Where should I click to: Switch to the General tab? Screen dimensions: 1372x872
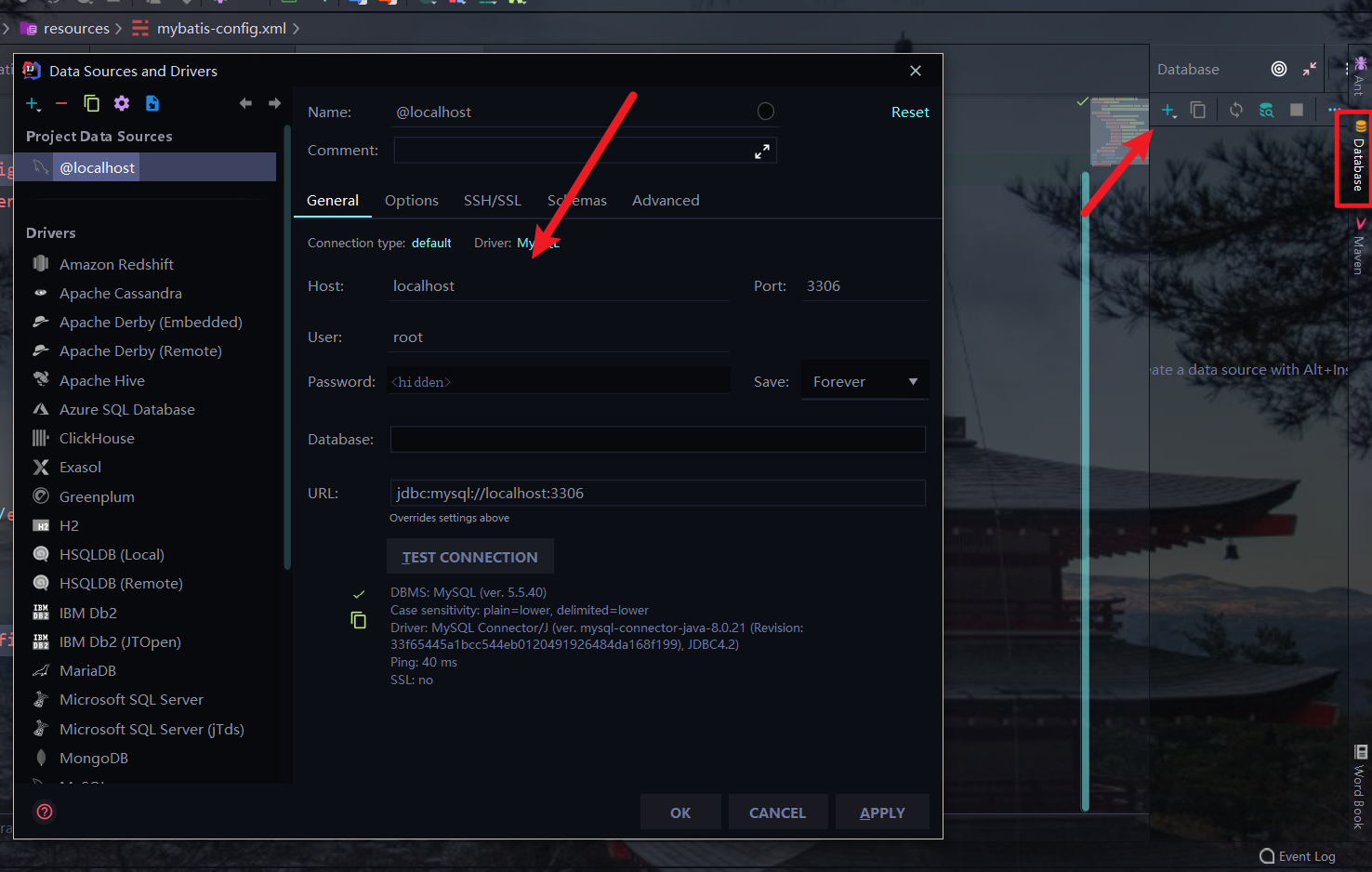click(333, 200)
